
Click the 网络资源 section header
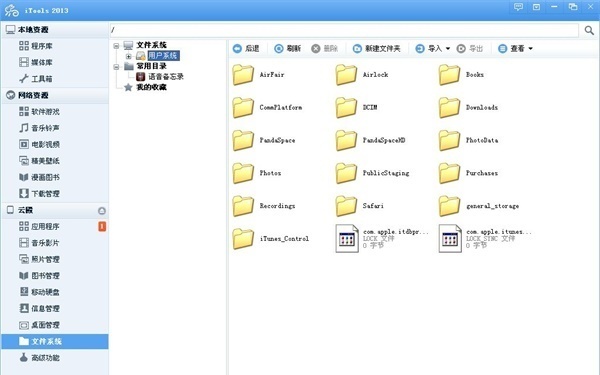click(x=55, y=95)
